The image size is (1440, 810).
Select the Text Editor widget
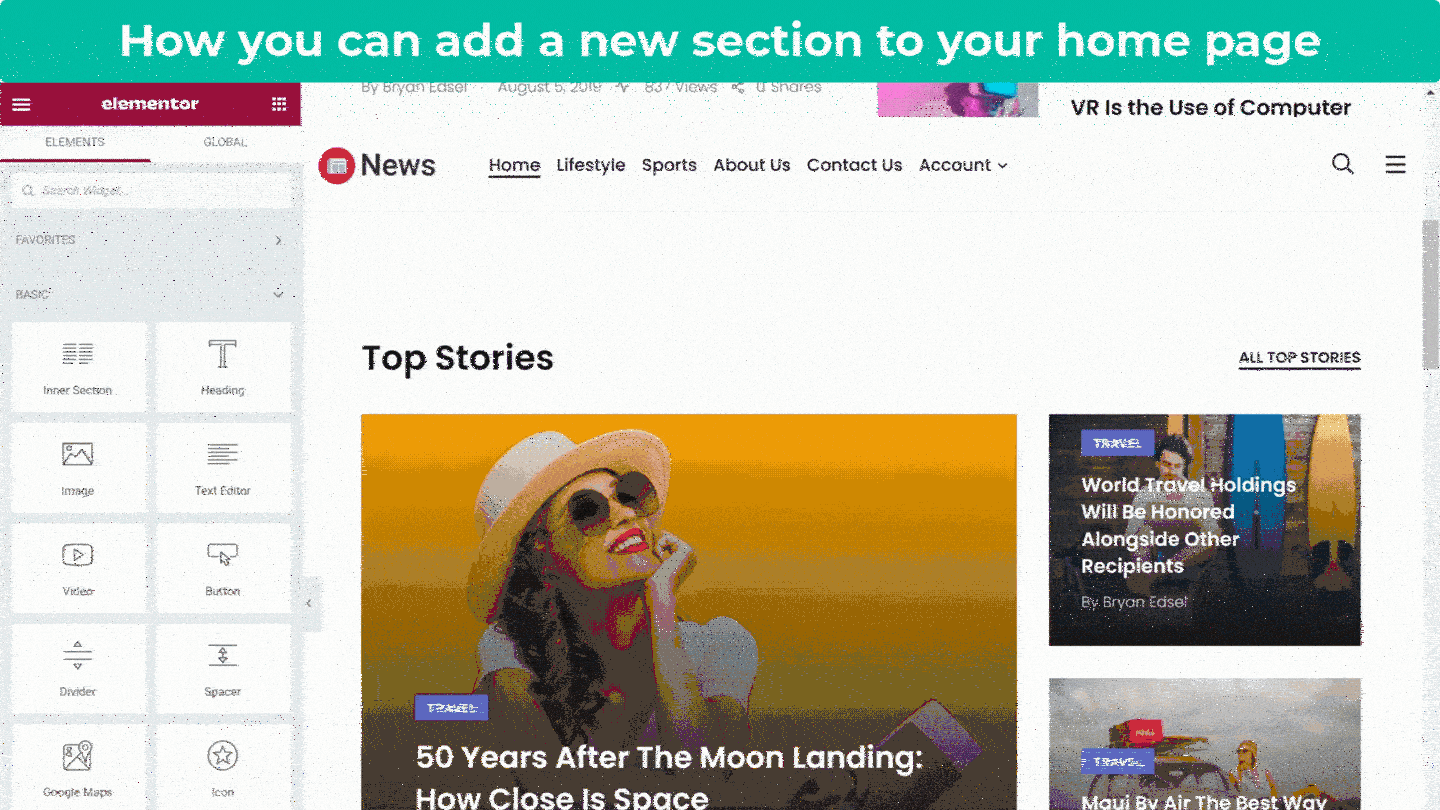223,468
